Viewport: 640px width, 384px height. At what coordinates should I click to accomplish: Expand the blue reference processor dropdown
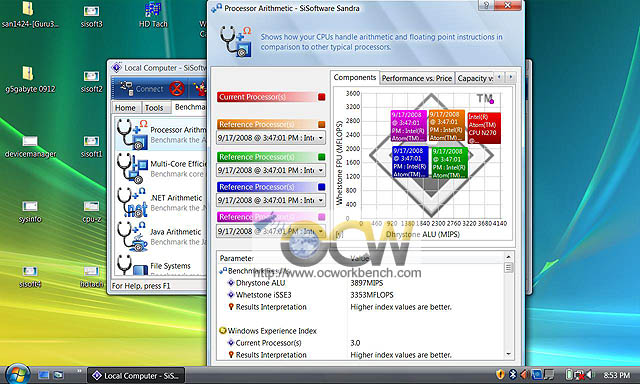(x=320, y=200)
